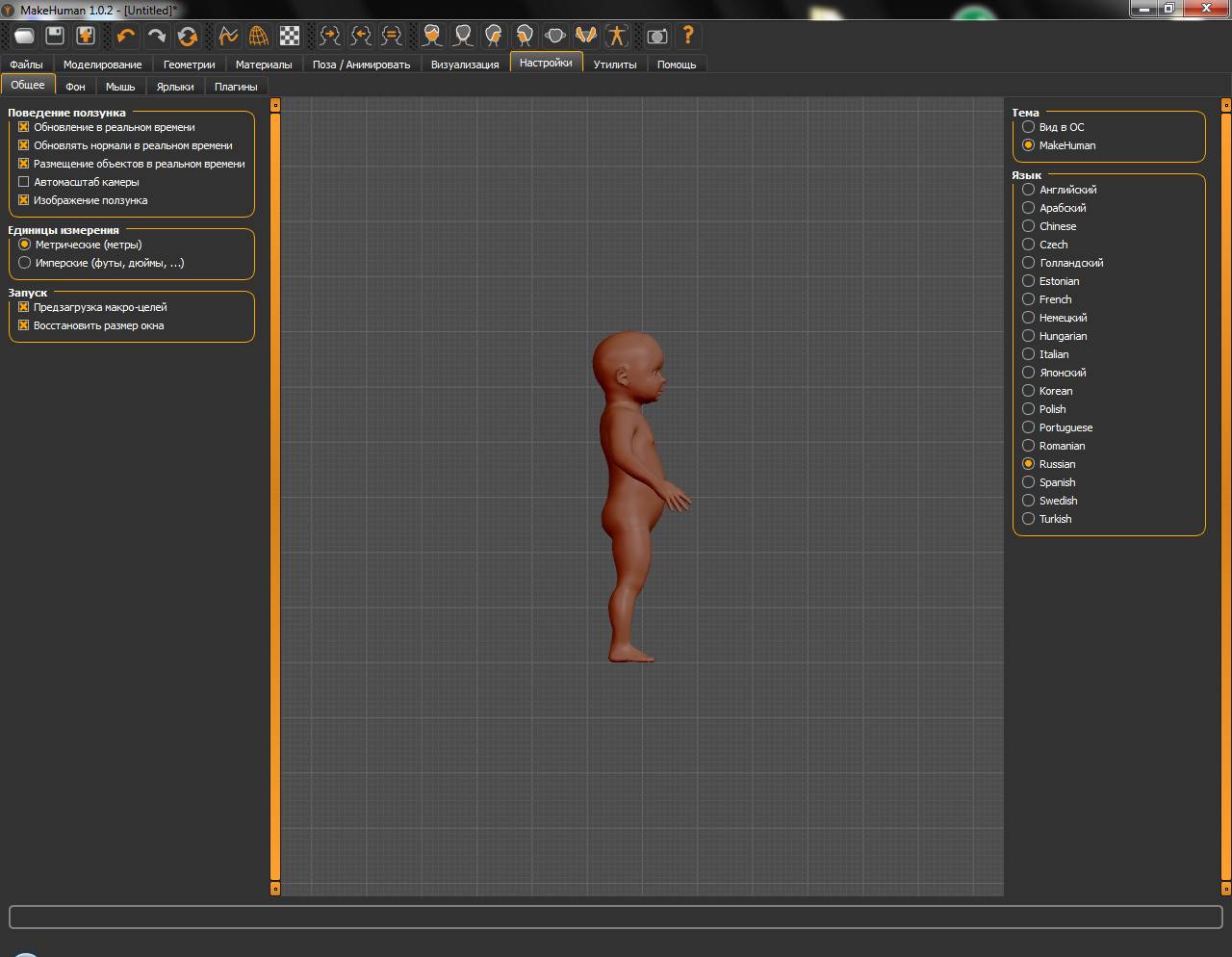This screenshot has width=1232, height=957.
Task: Toggle the Smooth mesh icon
Action: (x=228, y=36)
